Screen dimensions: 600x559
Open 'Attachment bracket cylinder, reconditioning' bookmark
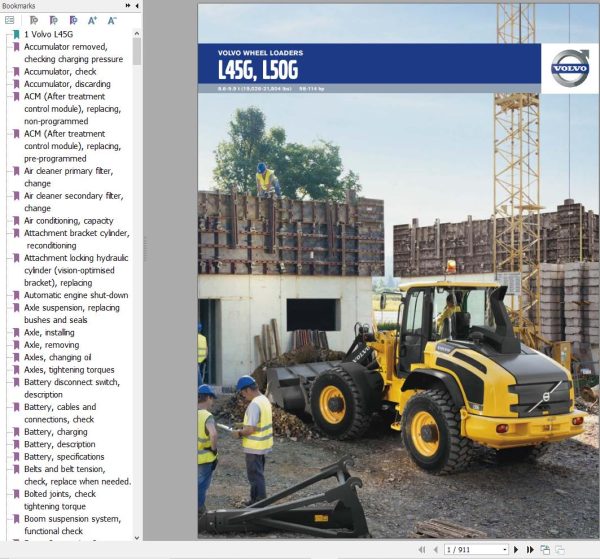(77, 239)
